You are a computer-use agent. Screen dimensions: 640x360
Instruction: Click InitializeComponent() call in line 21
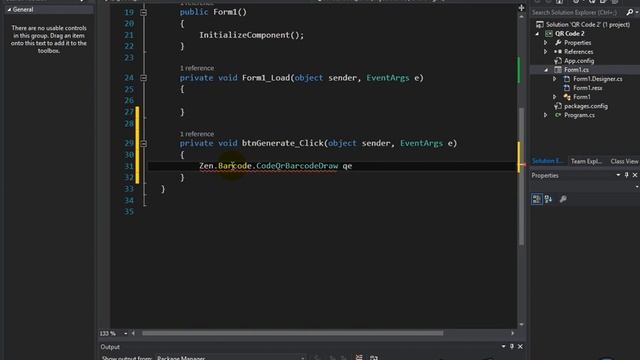251,35
